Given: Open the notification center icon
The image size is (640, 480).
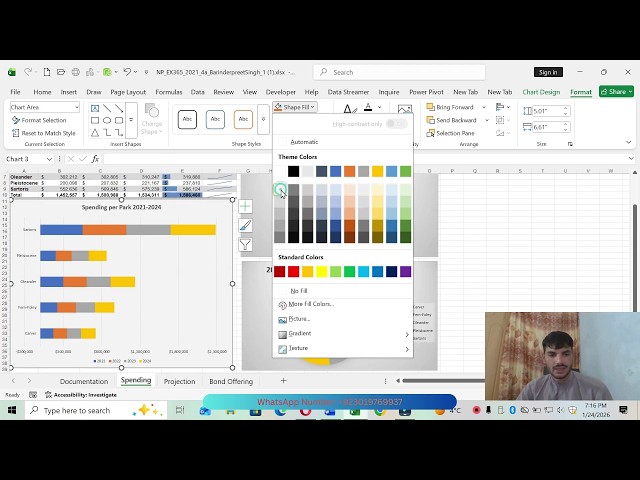Looking at the screenshot, I should click(x=623, y=410).
